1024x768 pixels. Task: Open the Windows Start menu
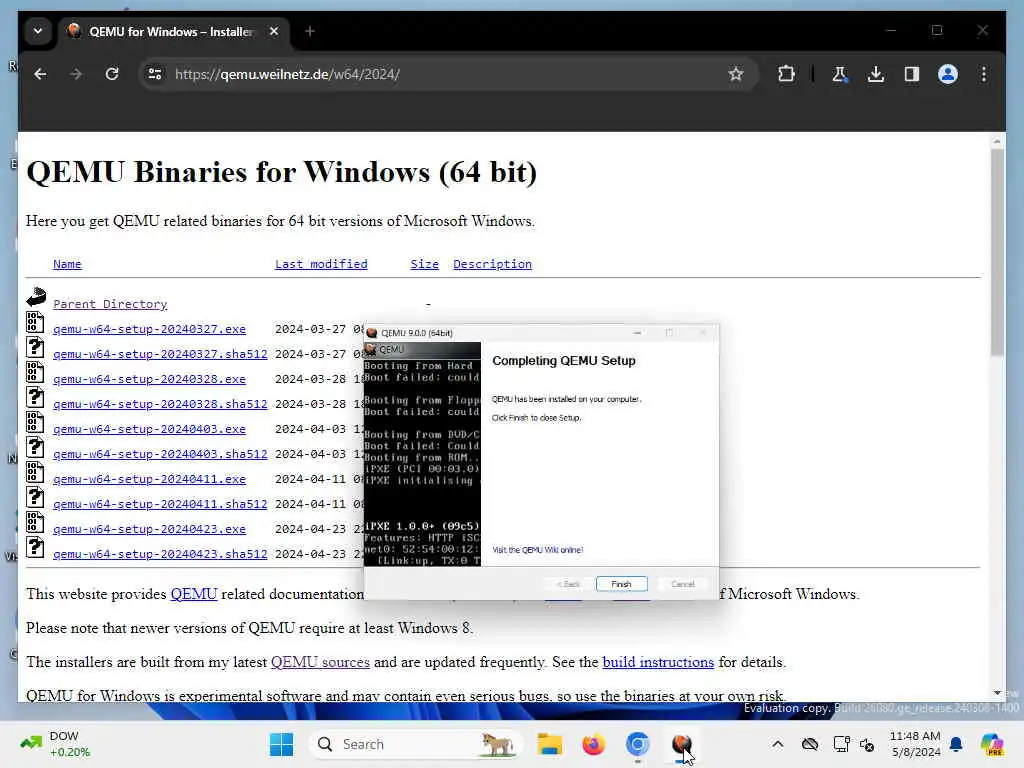[x=281, y=744]
